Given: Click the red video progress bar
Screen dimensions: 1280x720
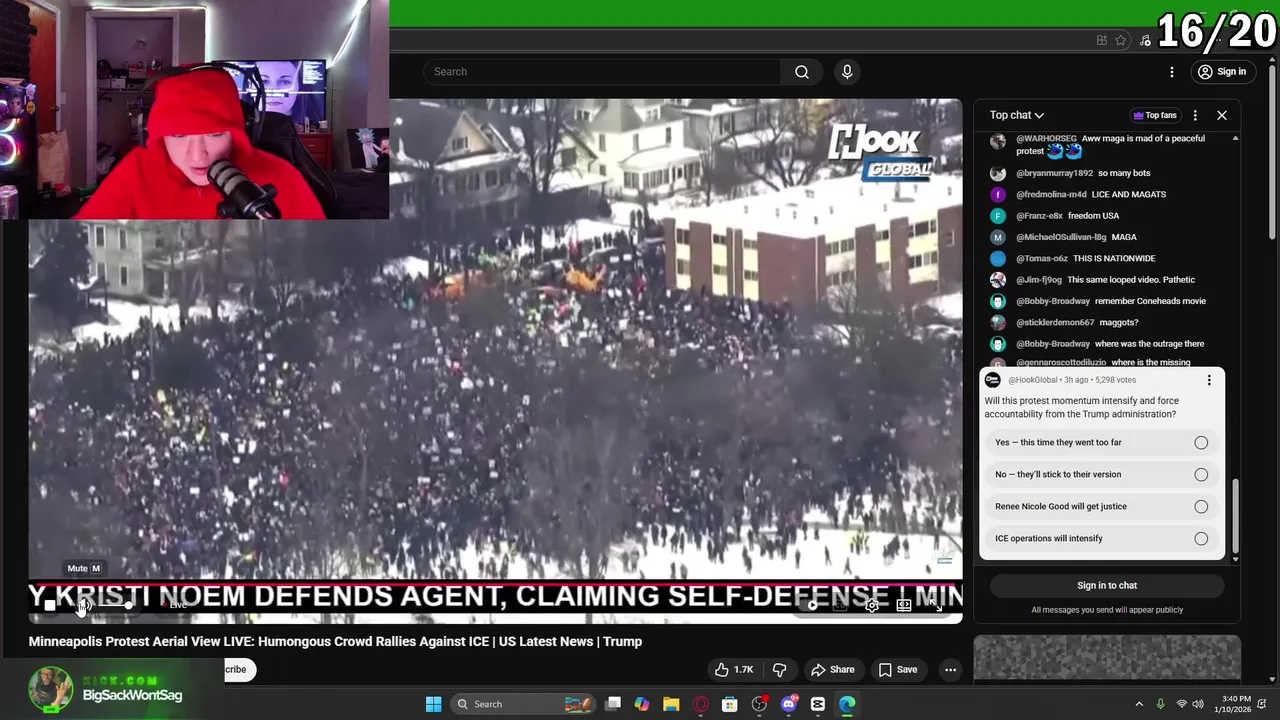Looking at the screenshot, I should (495, 586).
